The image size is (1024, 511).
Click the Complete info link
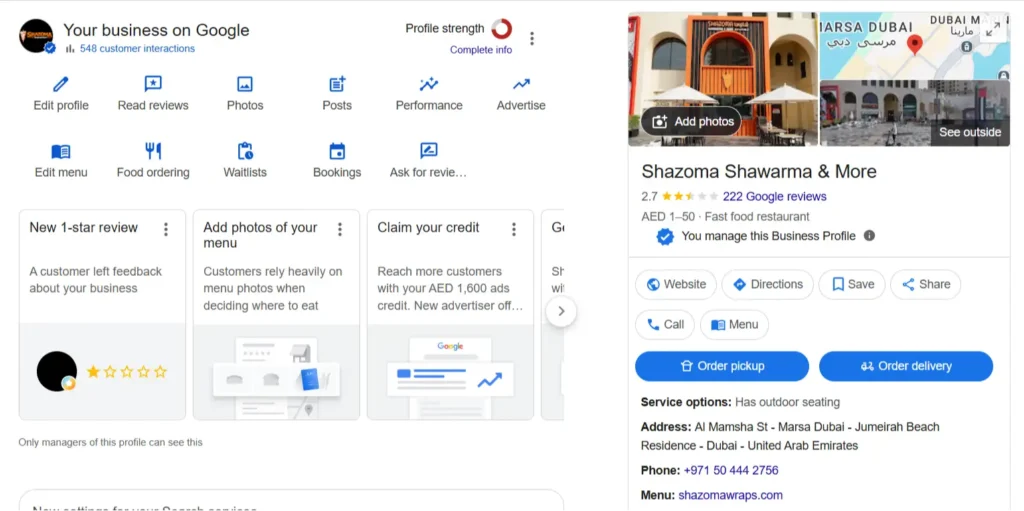pyautogui.click(x=481, y=50)
